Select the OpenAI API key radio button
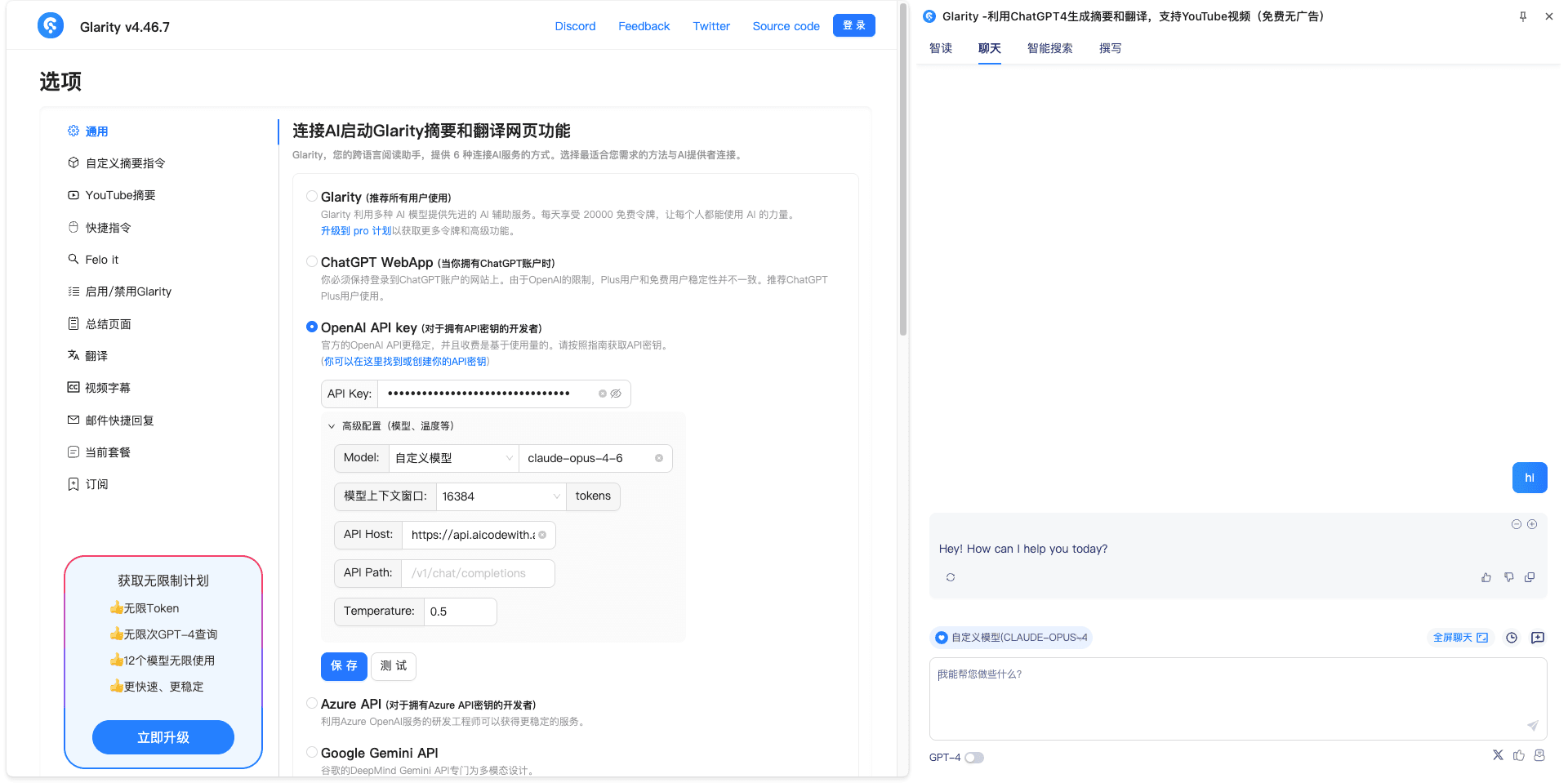1568x783 pixels. [312, 327]
